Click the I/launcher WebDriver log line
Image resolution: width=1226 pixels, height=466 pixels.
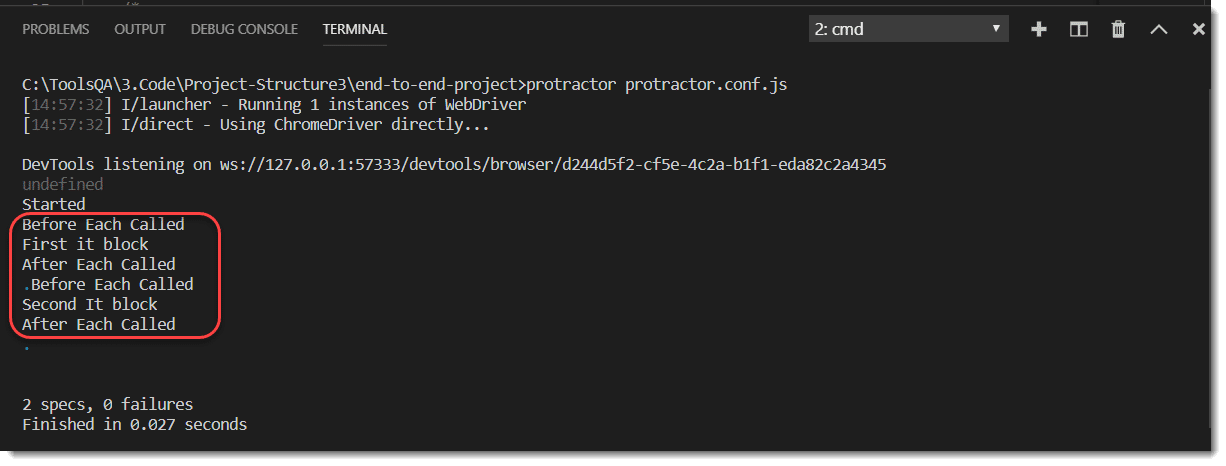pyautogui.click(x=274, y=104)
